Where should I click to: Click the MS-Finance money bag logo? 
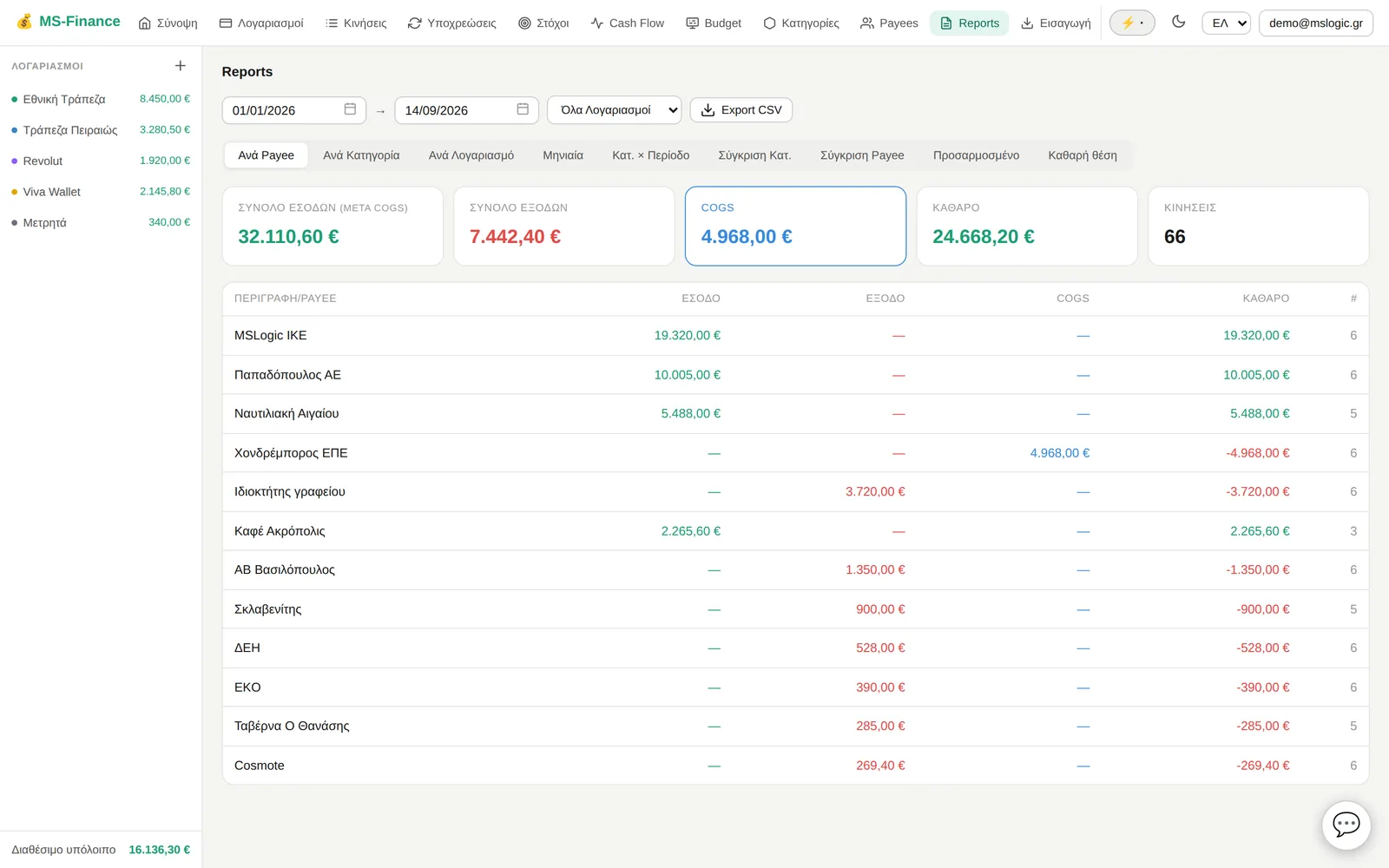click(24, 22)
